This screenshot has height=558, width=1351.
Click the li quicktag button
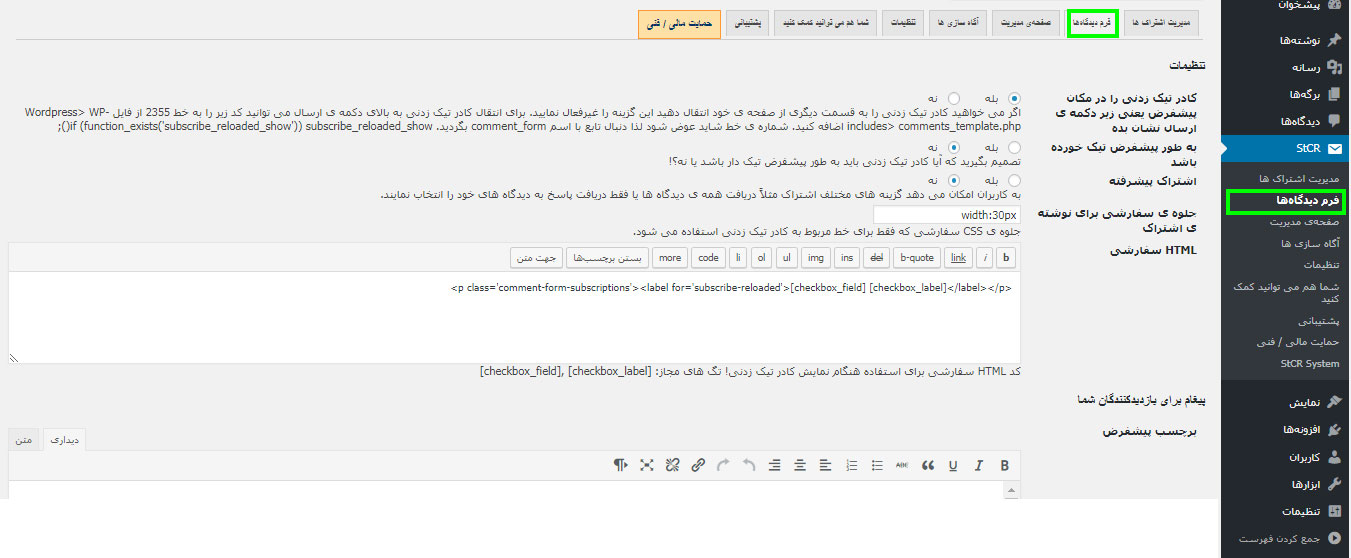pos(738,257)
